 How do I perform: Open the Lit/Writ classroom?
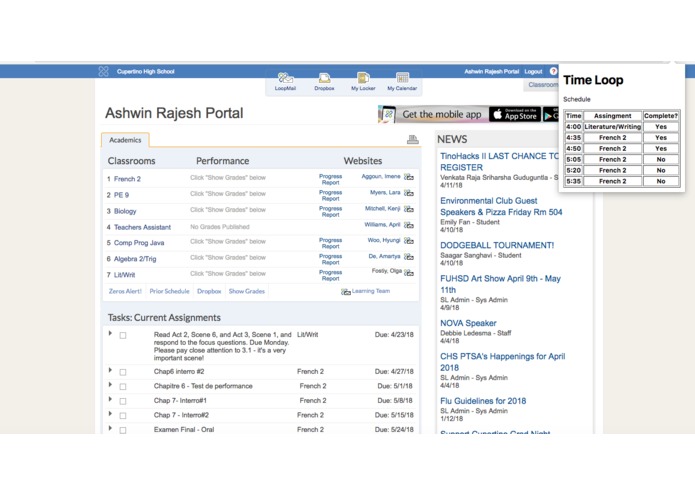tap(125, 275)
